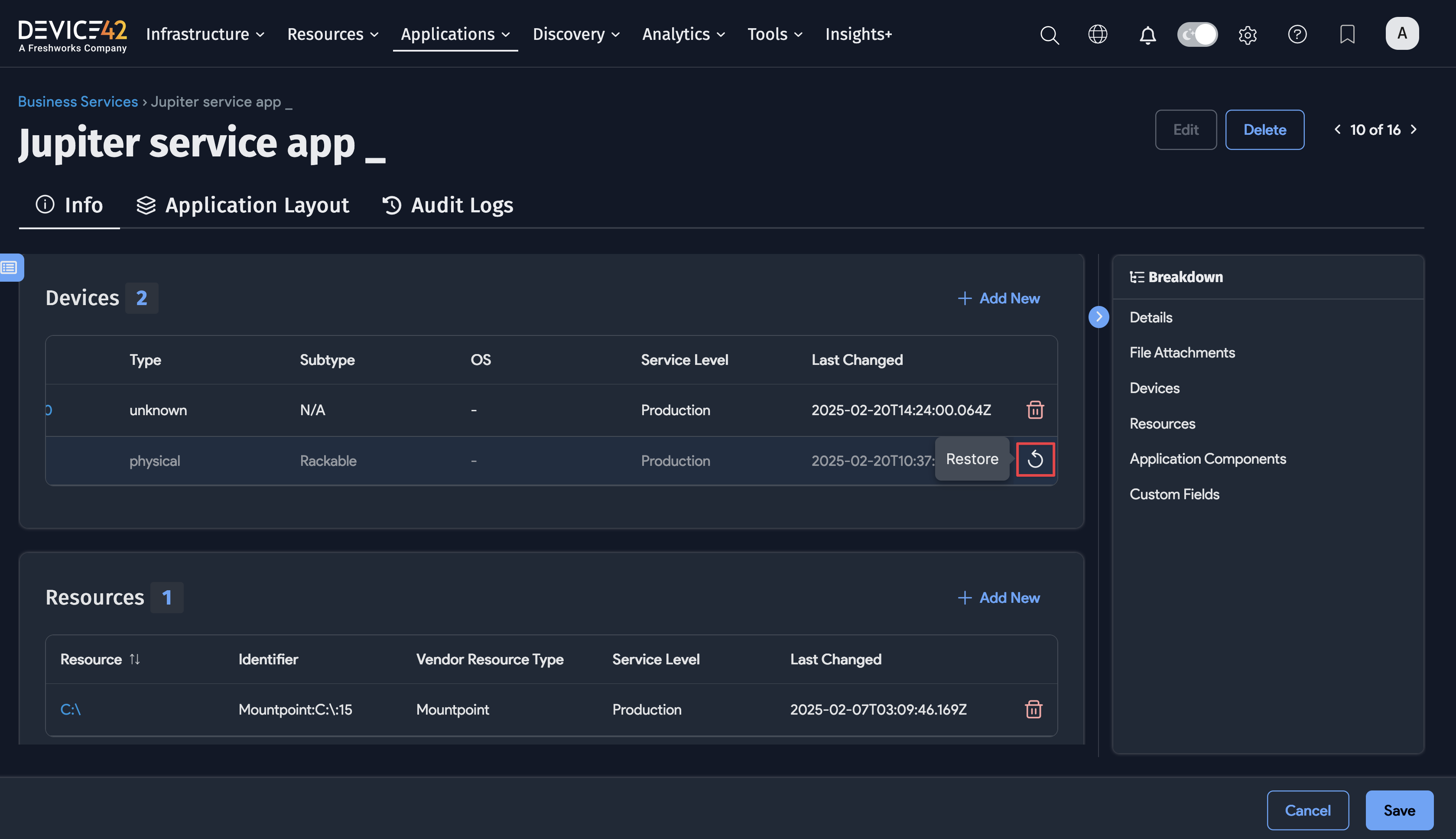Viewport: 1456px width, 839px height.
Task: Open the Application Layout tab
Action: [x=243, y=205]
